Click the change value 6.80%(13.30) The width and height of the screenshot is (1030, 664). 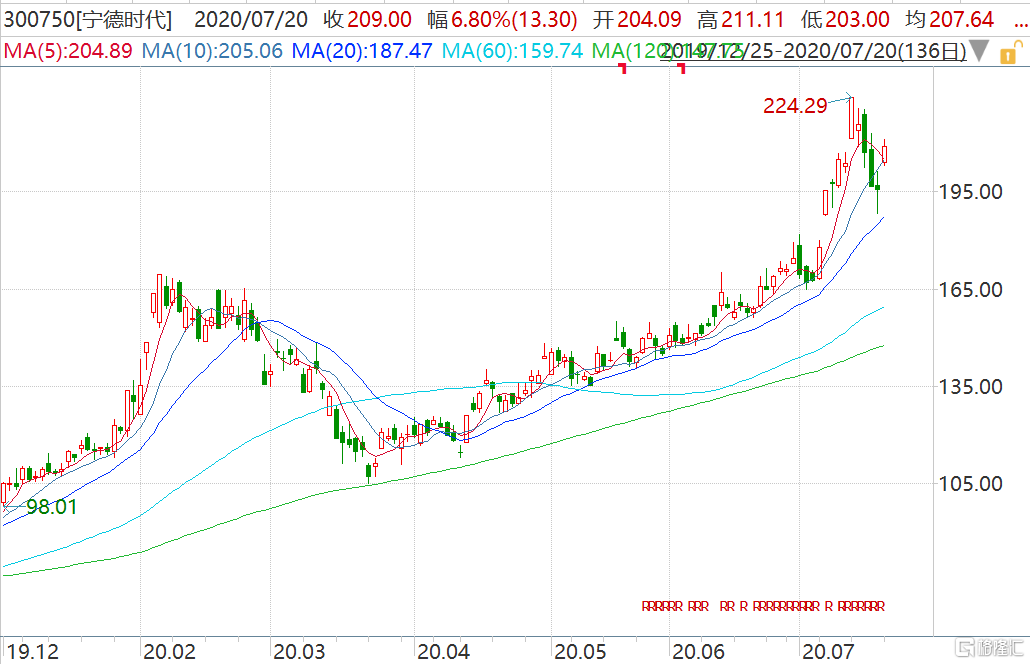tap(514, 20)
